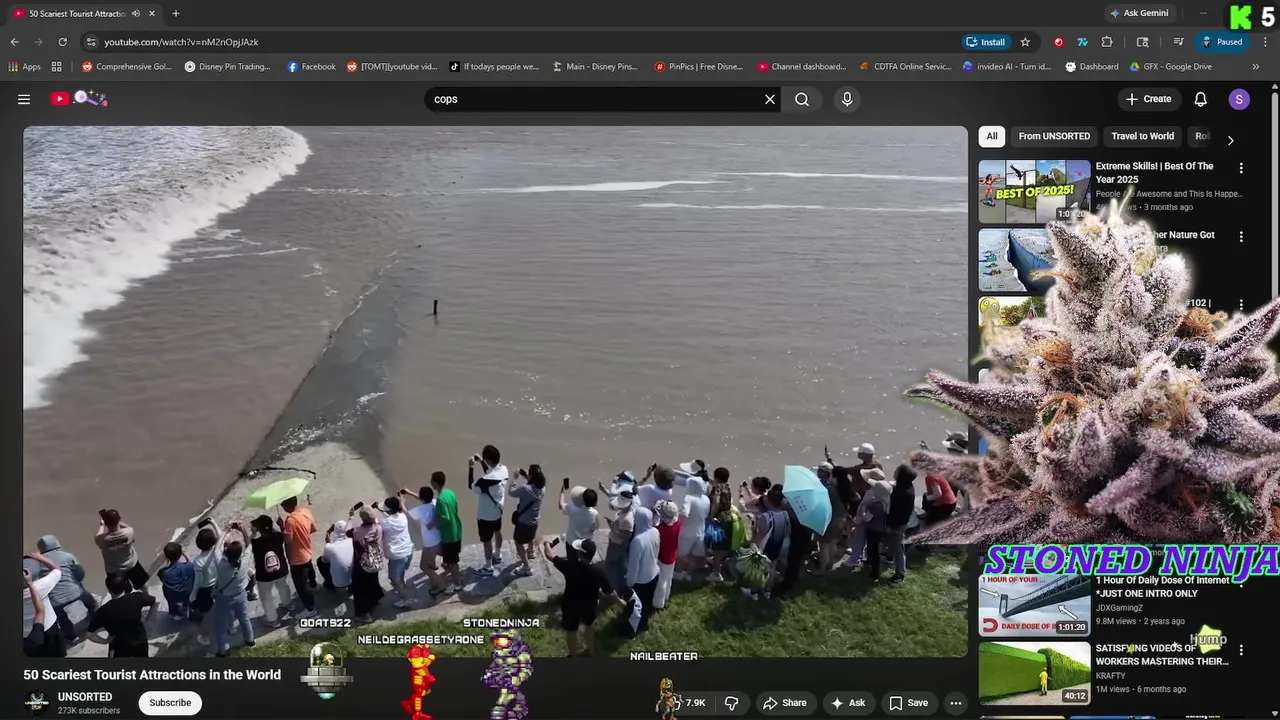The height and width of the screenshot is (720, 1280).
Task: Install the YouTube app from address bar
Action: point(986,42)
